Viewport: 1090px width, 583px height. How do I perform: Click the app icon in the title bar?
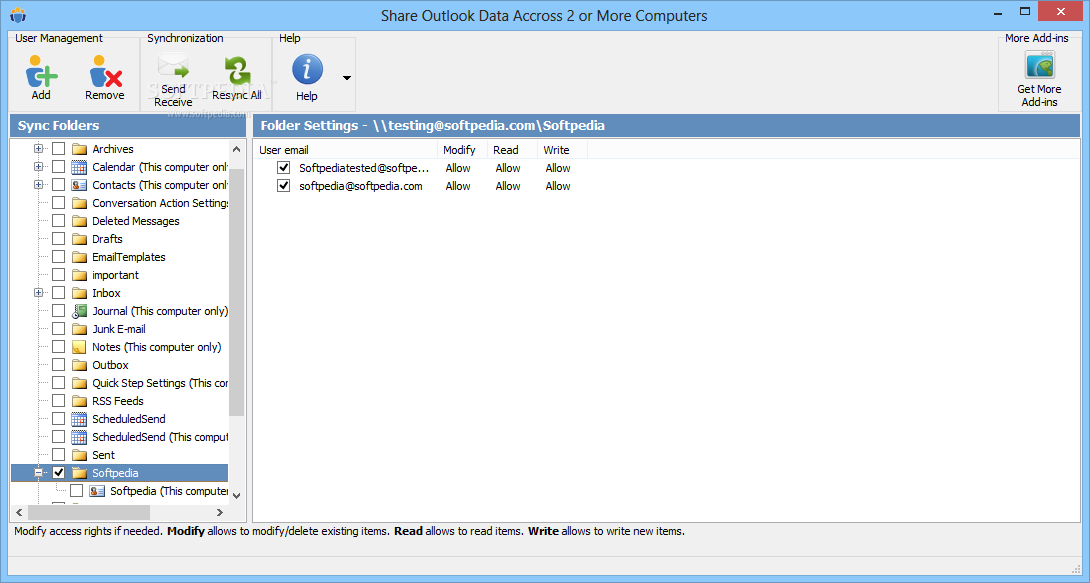pyautogui.click(x=18, y=15)
